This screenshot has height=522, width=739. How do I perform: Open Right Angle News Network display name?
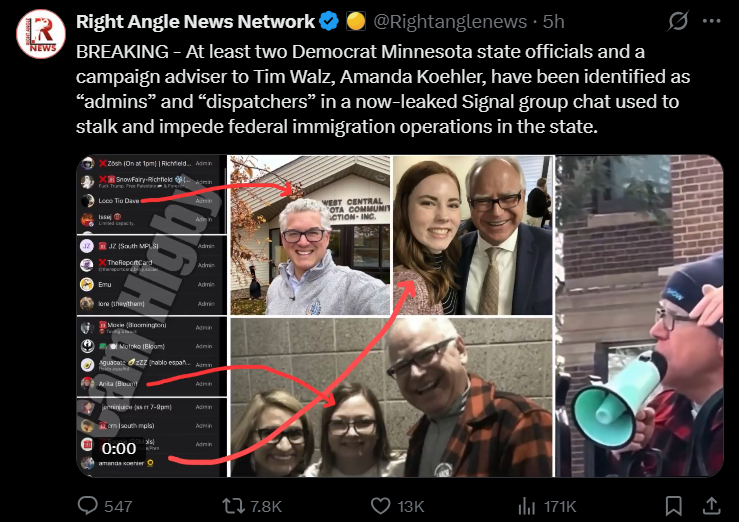point(195,22)
